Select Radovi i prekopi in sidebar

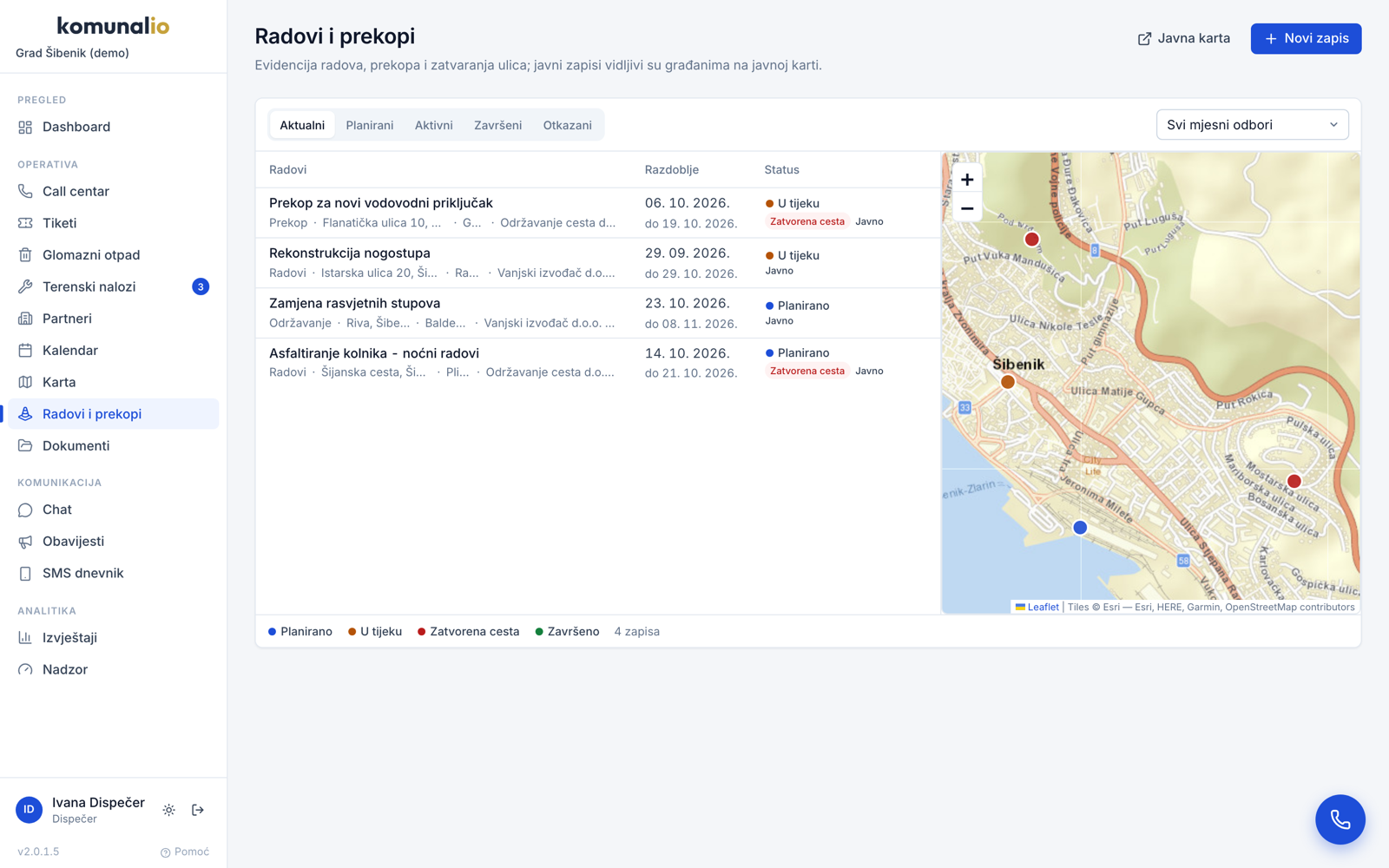(x=113, y=414)
